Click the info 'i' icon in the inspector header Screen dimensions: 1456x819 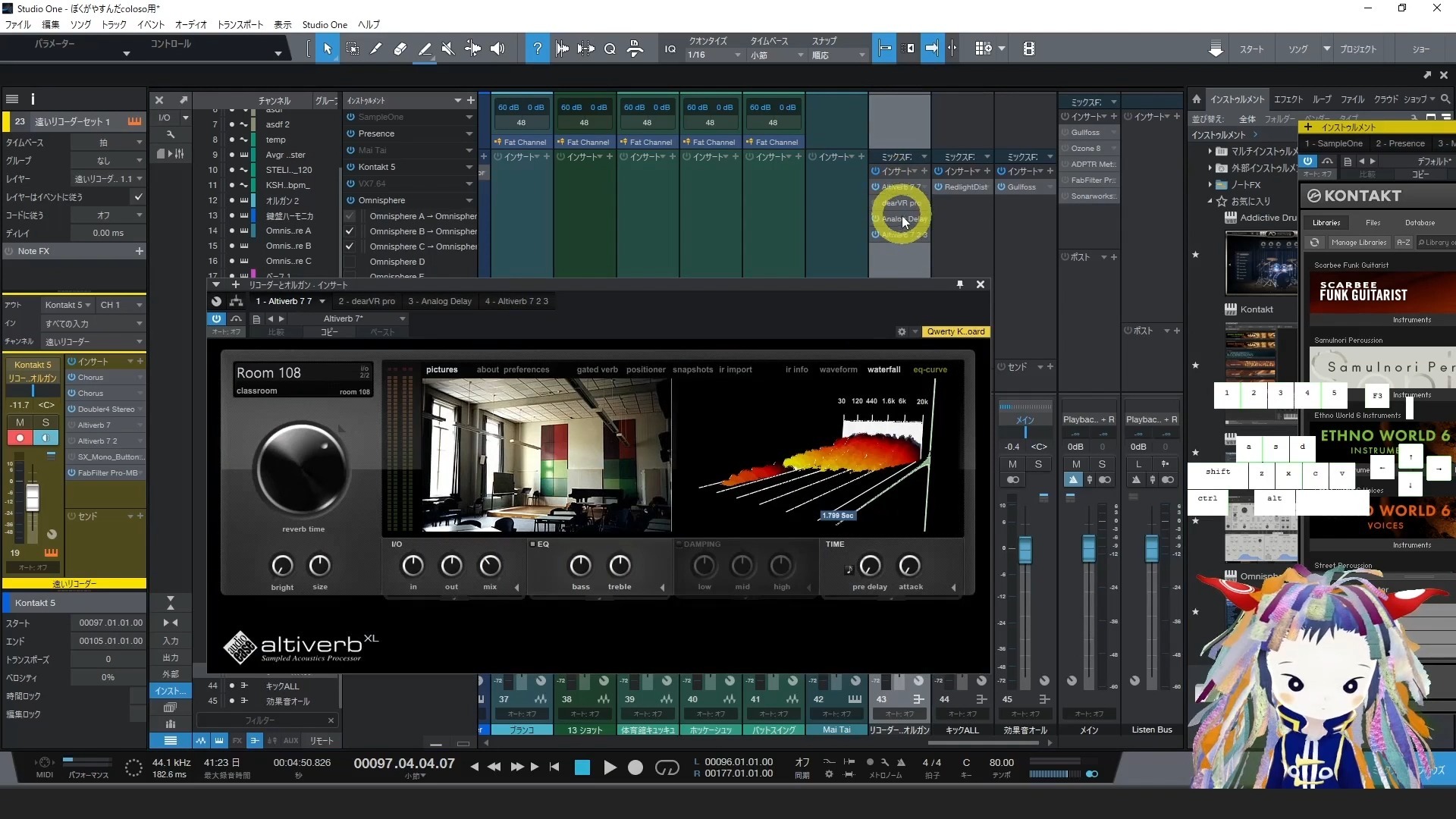pyautogui.click(x=33, y=99)
